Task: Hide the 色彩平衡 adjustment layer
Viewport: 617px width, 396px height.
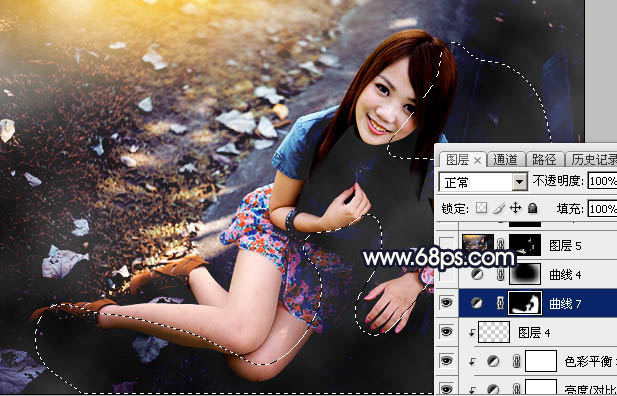Action: pyautogui.click(x=446, y=361)
